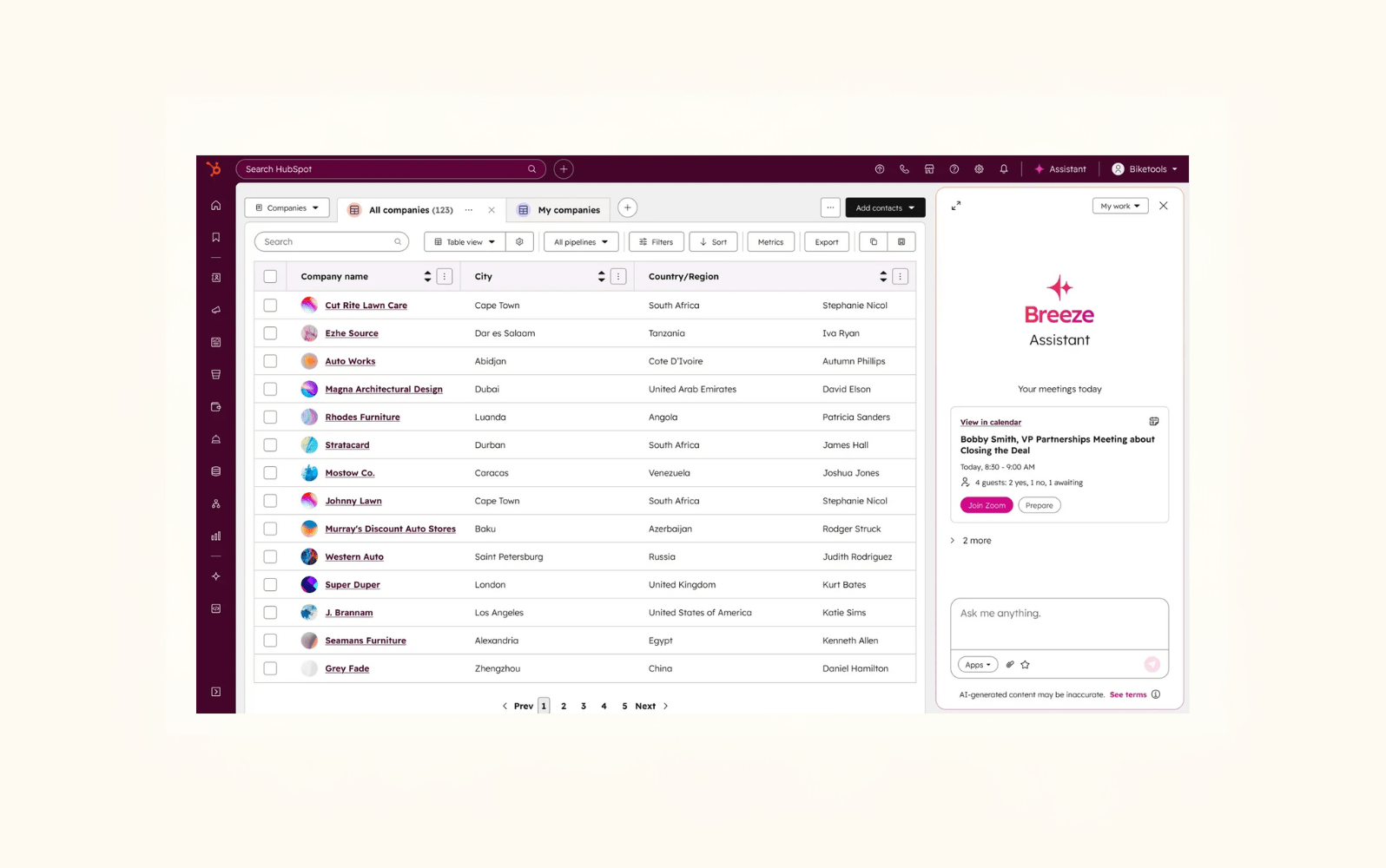The width and height of the screenshot is (1386, 868).
Task: Open the All pipelines dropdown
Action: (x=581, y=242)
